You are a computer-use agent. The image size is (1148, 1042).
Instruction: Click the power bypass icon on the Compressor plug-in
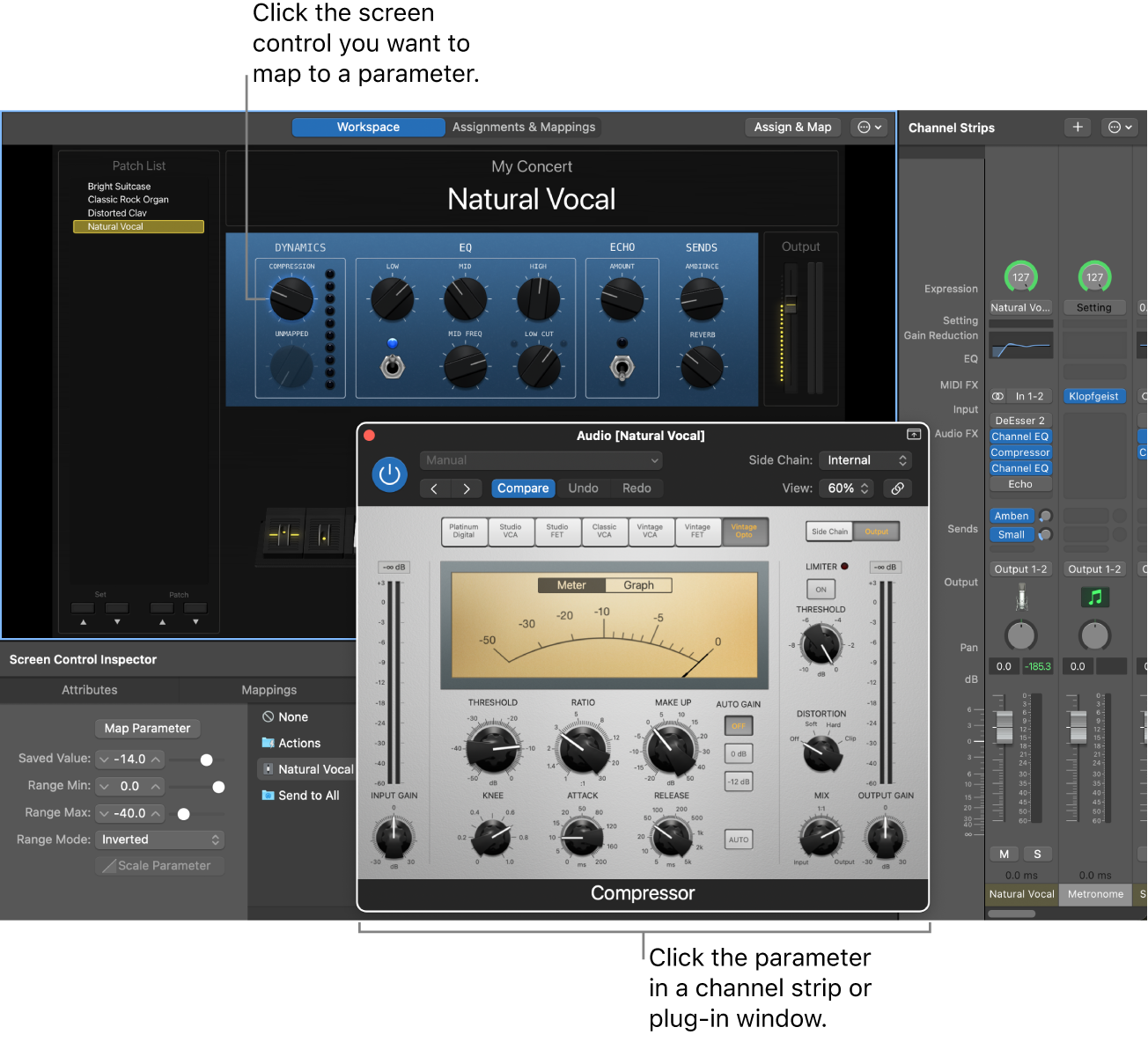click(389, 474)
